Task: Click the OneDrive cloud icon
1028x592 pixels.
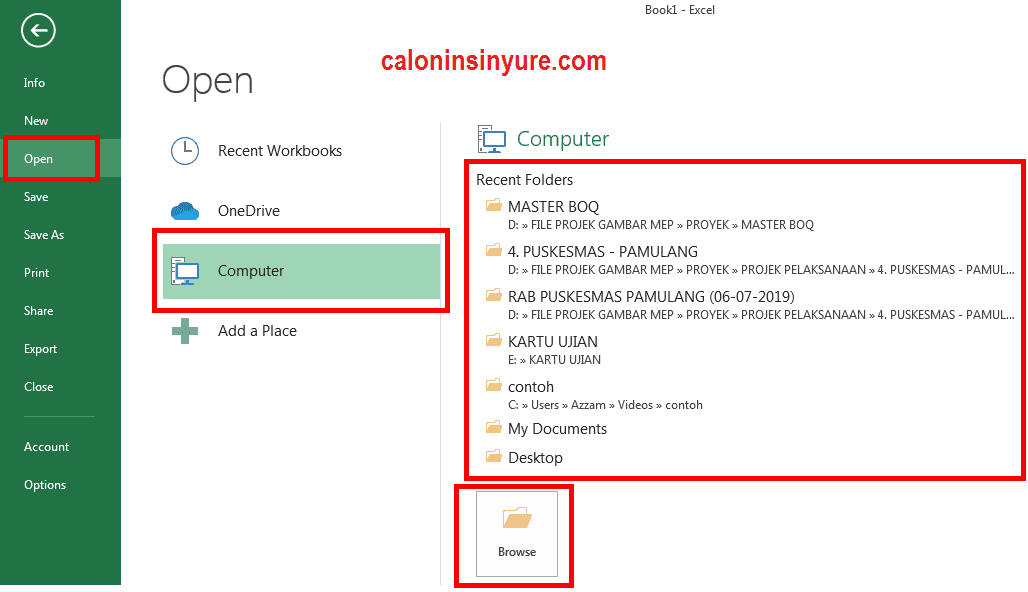Action: click(185, 210)
